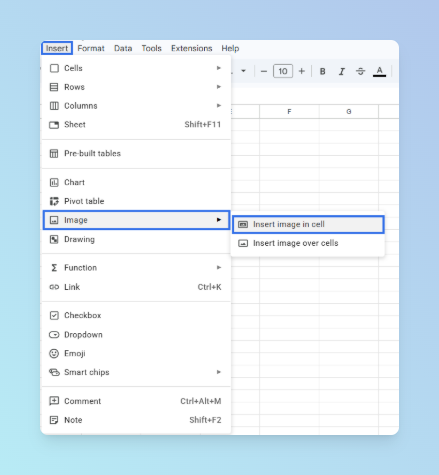Screen dimensions: 439x475
Task: Choose the Dropdown menu label
Action: [83, 335]
